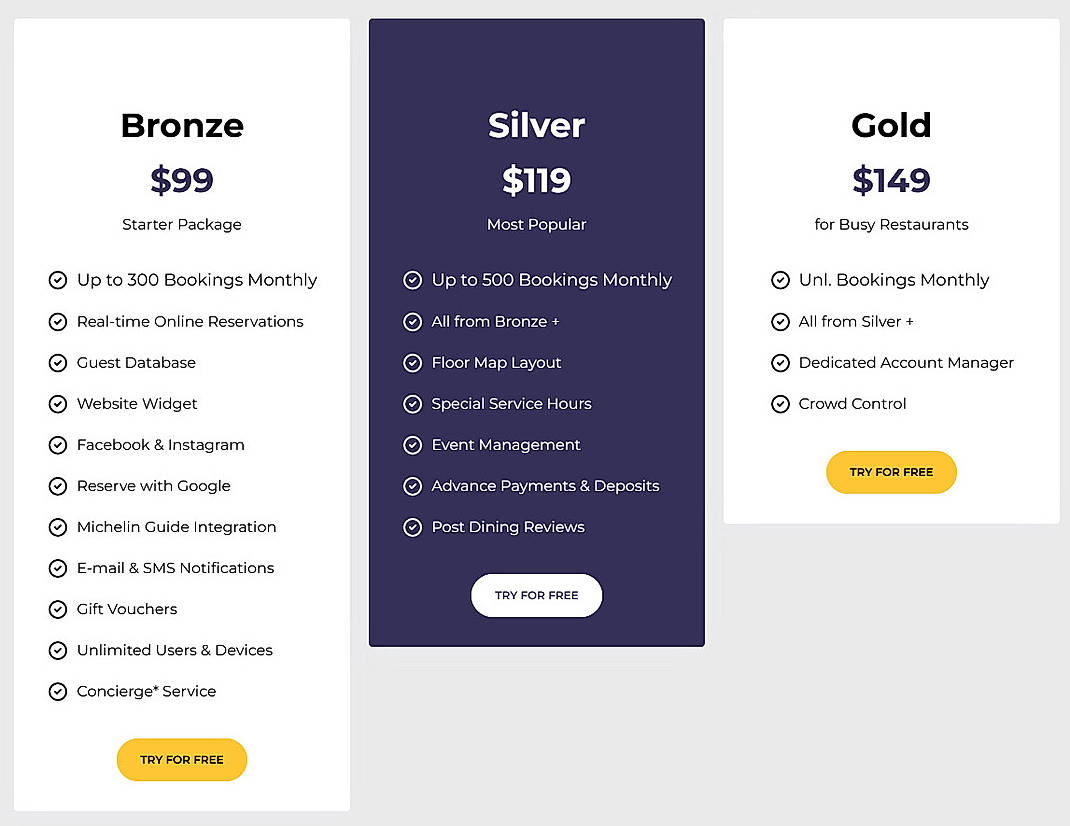Click the checkmark beside Advance Payments & Deposits
This screenshot has height=826, width=1070.
pos(413,486)
